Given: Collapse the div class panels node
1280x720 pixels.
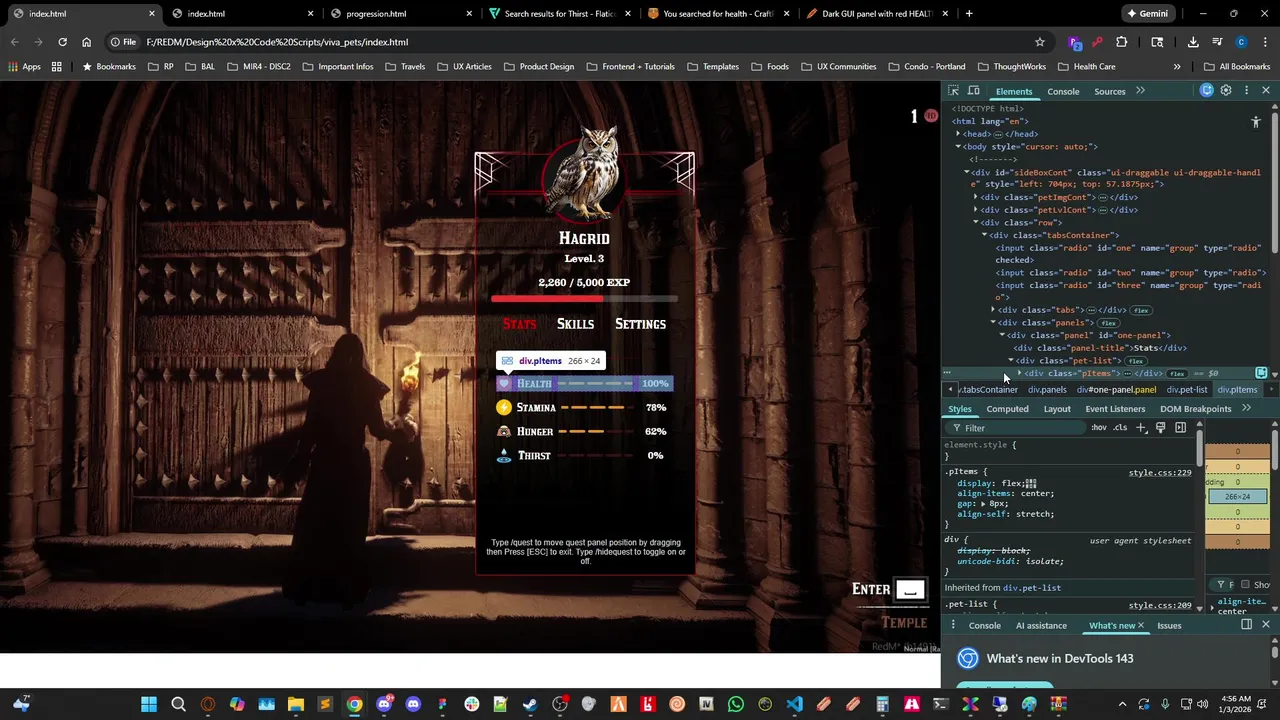Looking at the screenshot, I should [992, 323].
